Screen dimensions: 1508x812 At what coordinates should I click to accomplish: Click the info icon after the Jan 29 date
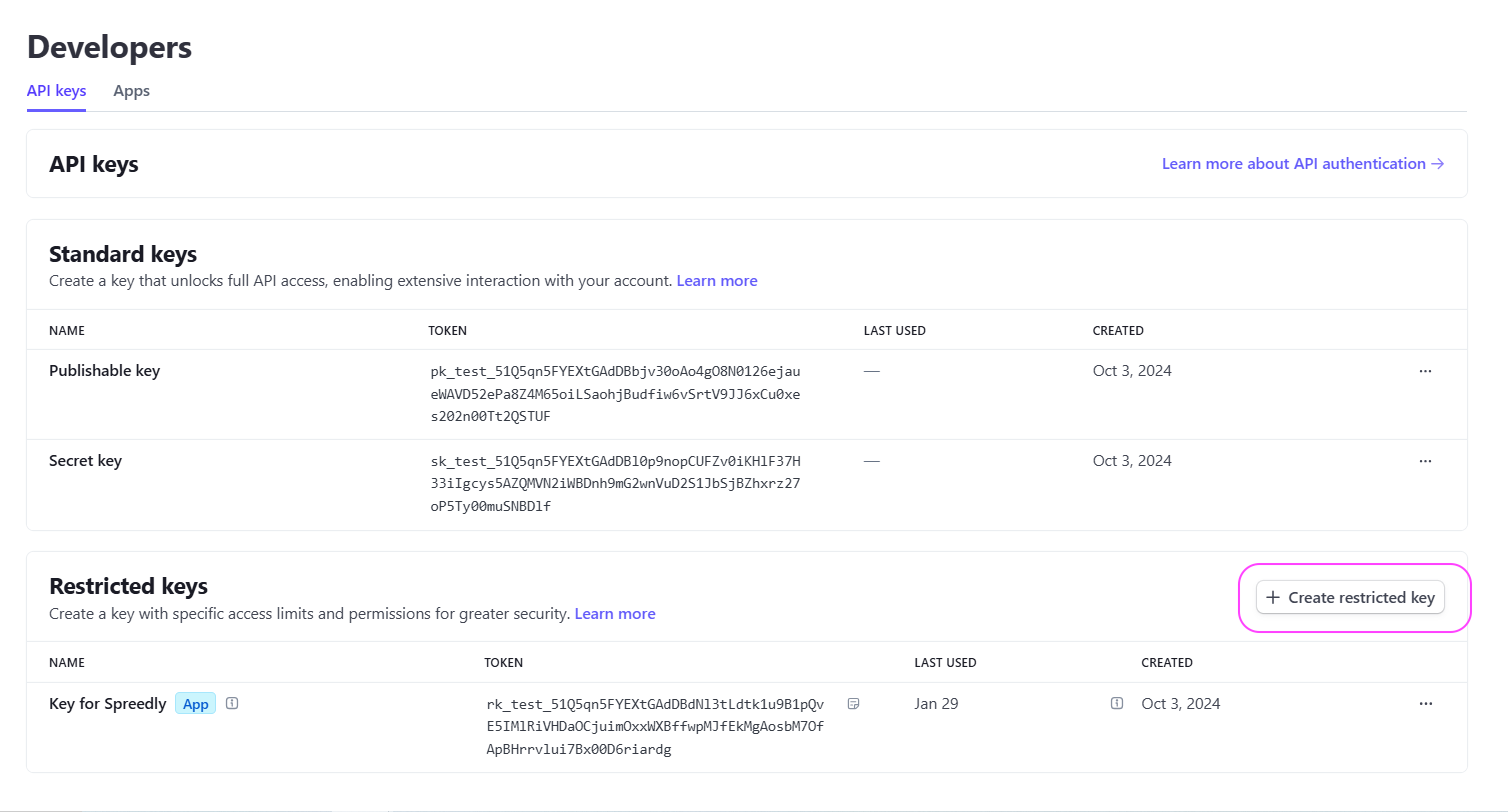(1117, 703)
